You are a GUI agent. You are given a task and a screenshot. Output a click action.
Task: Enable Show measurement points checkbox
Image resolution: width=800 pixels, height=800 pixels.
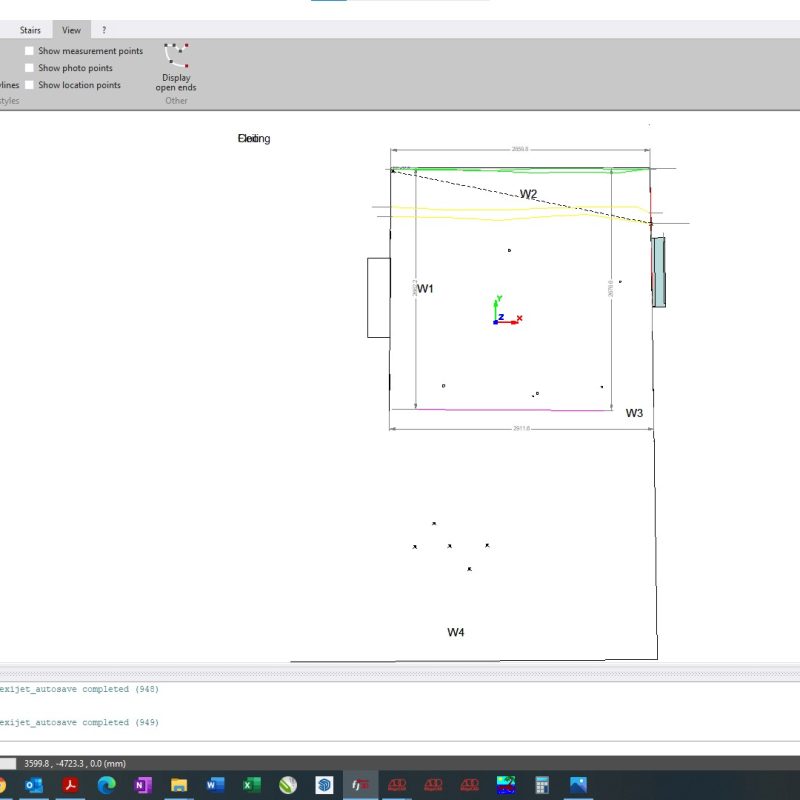click(x=30, y=51)
